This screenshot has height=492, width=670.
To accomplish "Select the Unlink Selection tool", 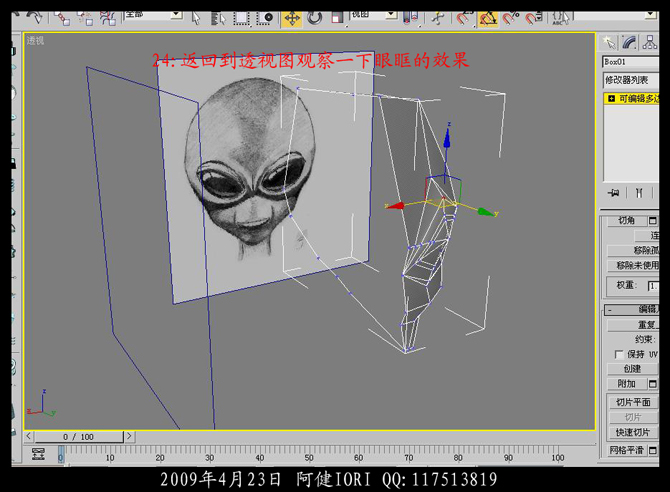I will tap(85, 18).
